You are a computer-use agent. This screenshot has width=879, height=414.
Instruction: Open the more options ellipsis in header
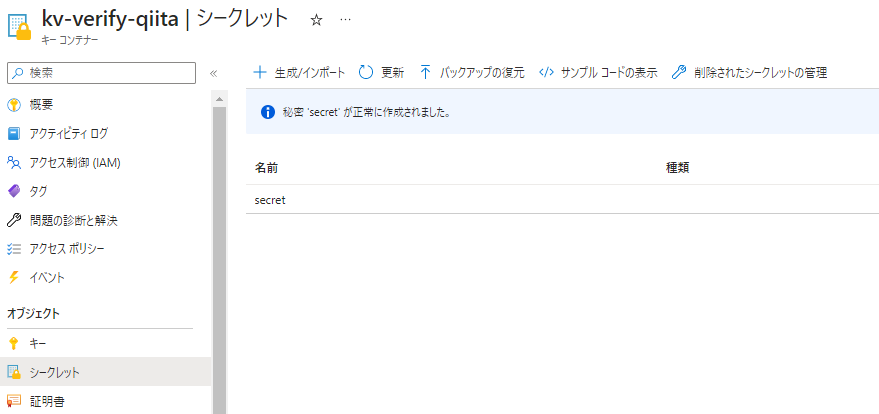click(x=346, y=20)
